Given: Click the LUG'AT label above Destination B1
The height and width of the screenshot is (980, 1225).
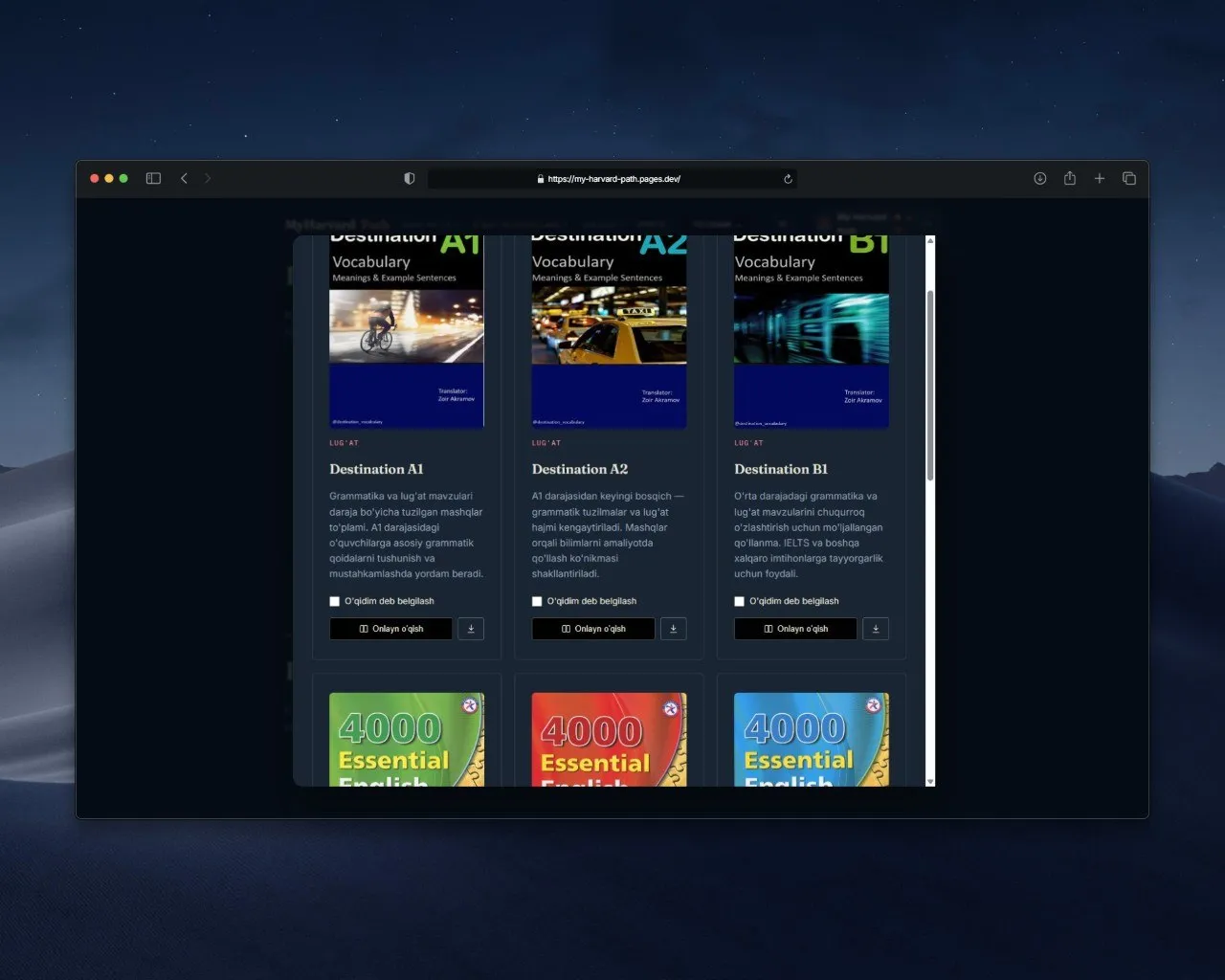Looking at the screenshot, I should (x=749, y=443).
